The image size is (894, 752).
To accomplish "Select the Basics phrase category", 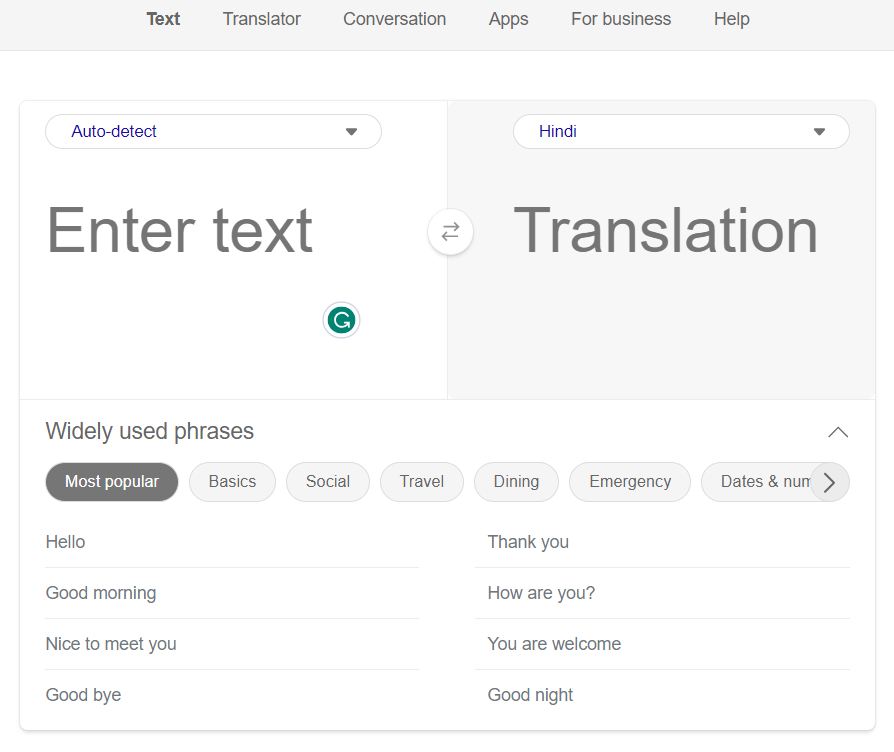I will pos(232,482).
